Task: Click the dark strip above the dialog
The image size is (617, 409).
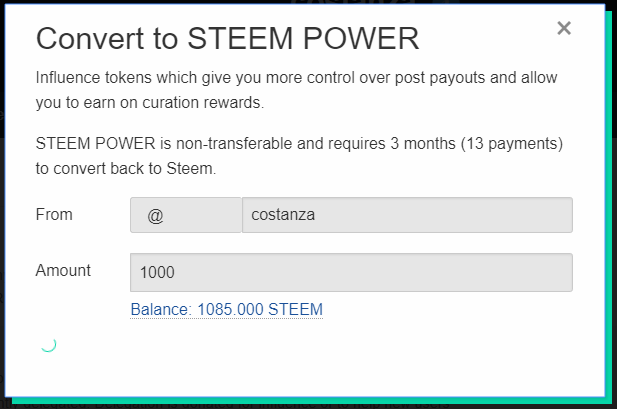Action: [x=300, y=2]
